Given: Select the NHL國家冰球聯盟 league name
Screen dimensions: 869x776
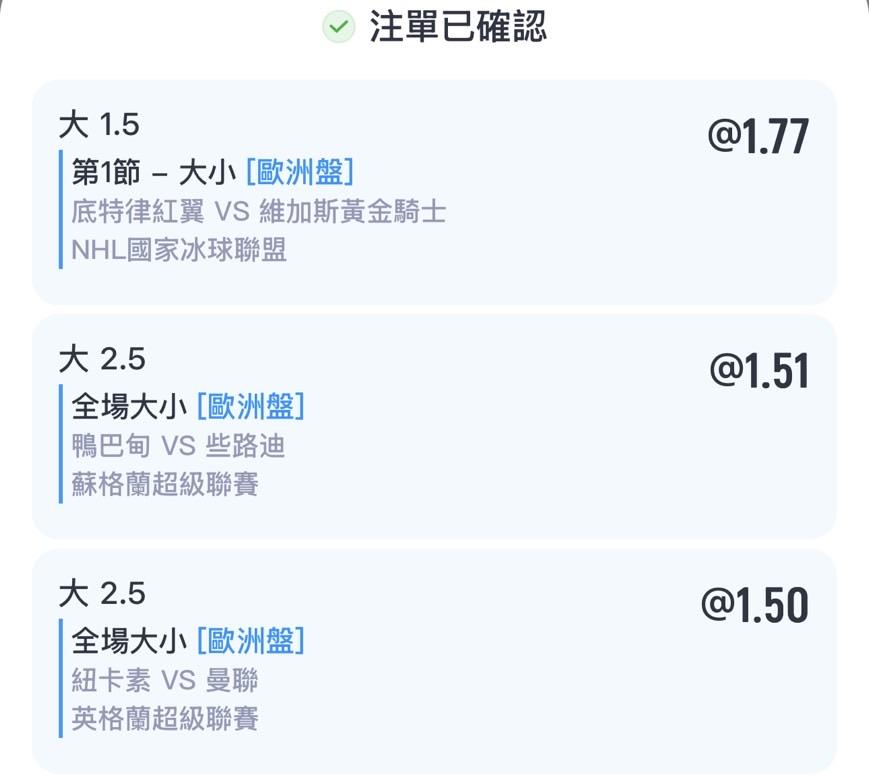Looking at the screenshot, I should (x=179, y=250).
